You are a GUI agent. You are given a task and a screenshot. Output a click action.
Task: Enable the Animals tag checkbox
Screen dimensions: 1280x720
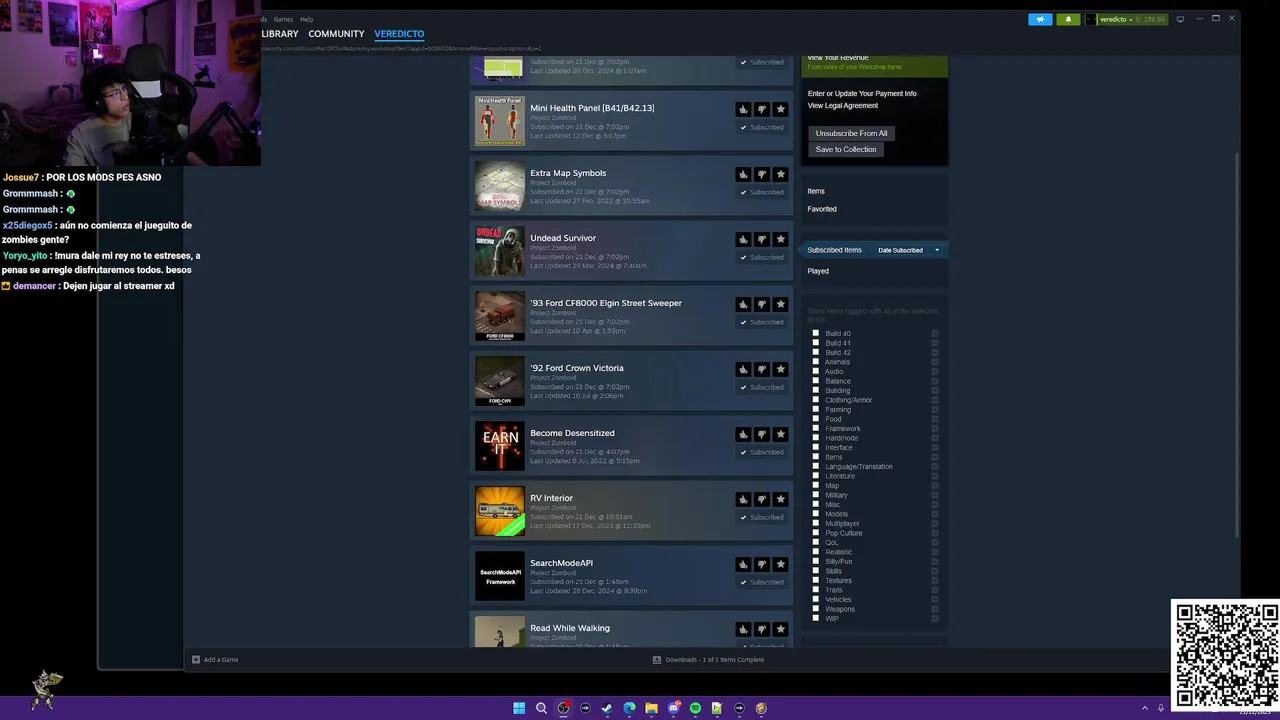pyautogui.click(x=816, y=362)
